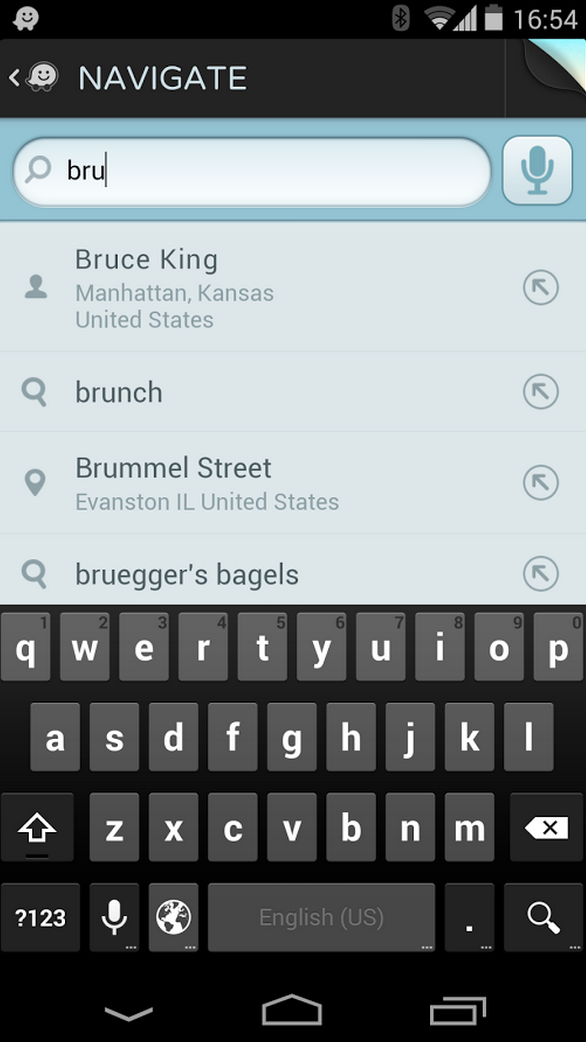Tap the keyboard voice input key
Image resolution: width=586 pixels, height=1042 pixels.
click(x=113, y=917)
